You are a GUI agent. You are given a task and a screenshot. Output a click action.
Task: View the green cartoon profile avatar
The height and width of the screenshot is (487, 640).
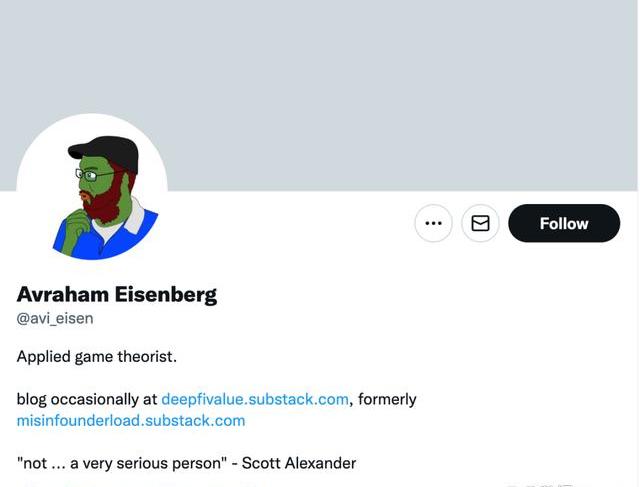pyautogui.click(x=92, y=190)
